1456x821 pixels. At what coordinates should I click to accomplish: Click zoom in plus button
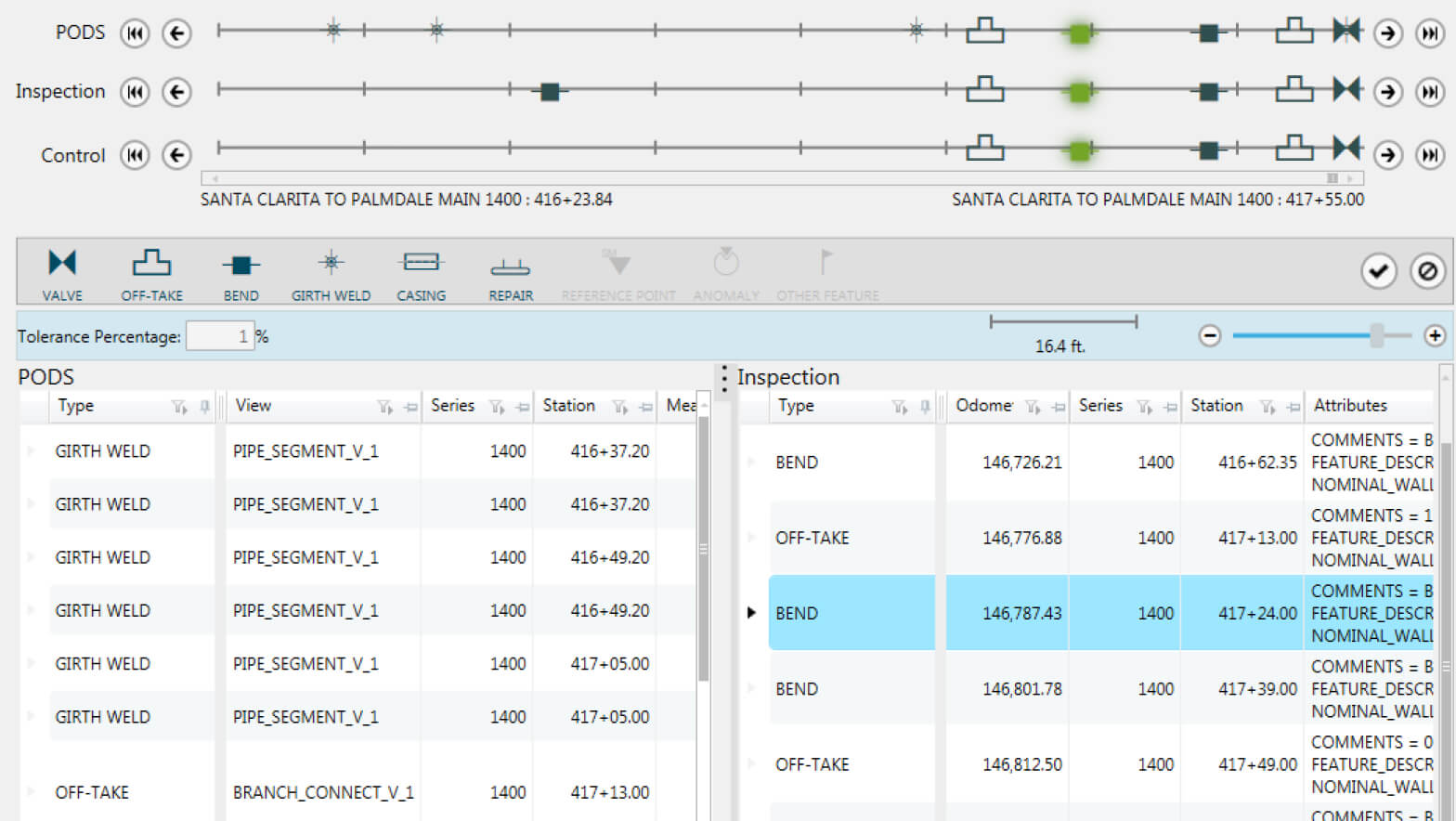pos(1435,335)
